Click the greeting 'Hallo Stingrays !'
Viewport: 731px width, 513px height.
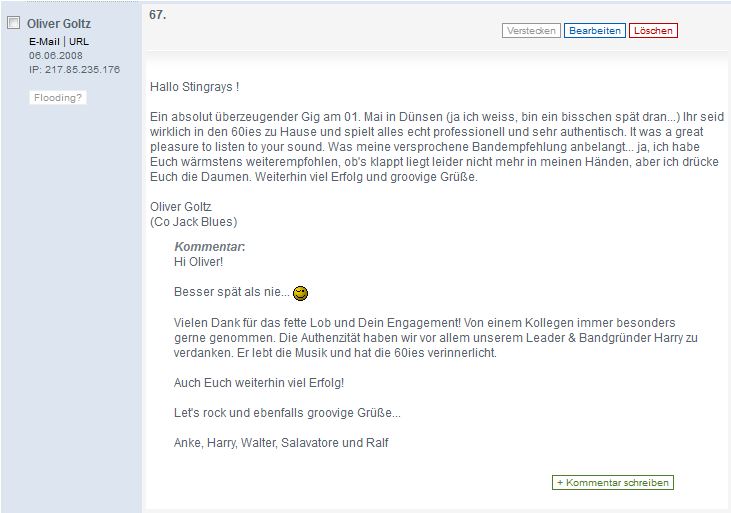pos(194,87)
